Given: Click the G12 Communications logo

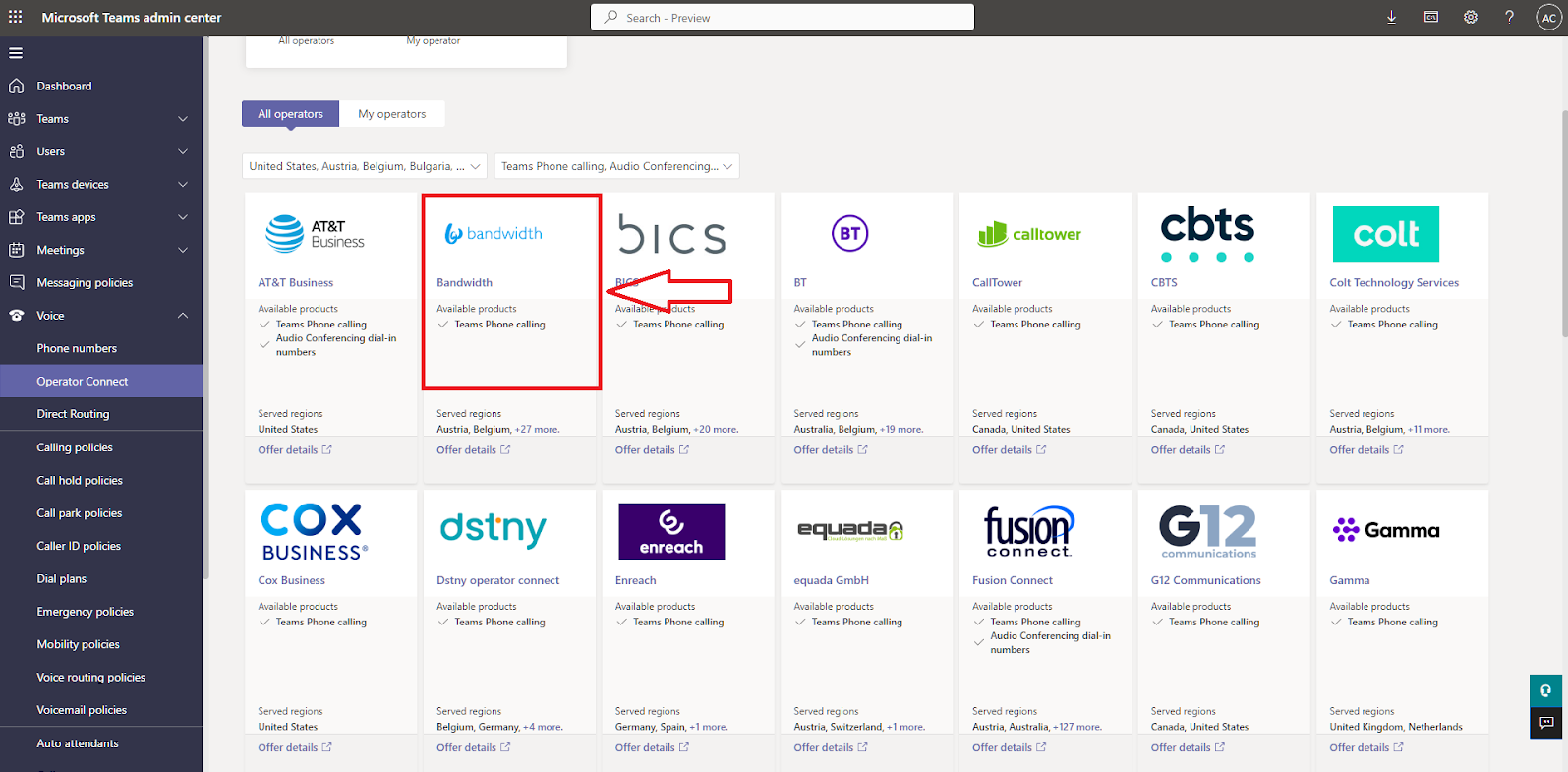Looking at the screenshot, I should (x=1208, y=532).
